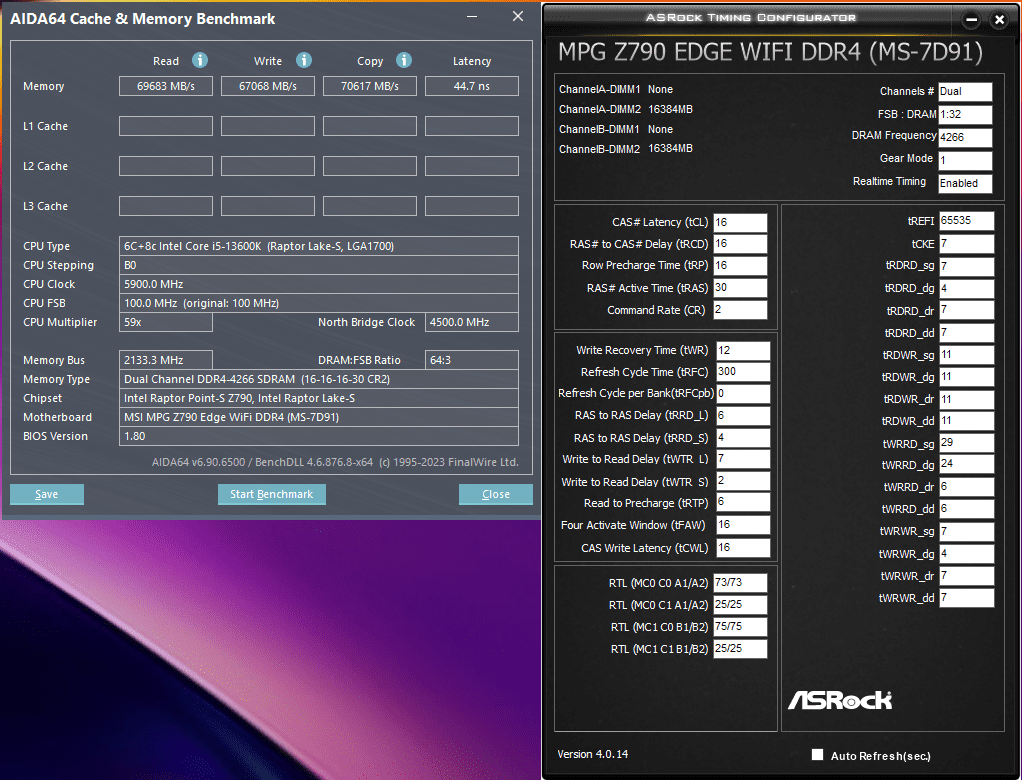Click the Memory Copy value 70617 MB/s
Viewport: 1022px width, 780px height.
(x=370, y=86)
